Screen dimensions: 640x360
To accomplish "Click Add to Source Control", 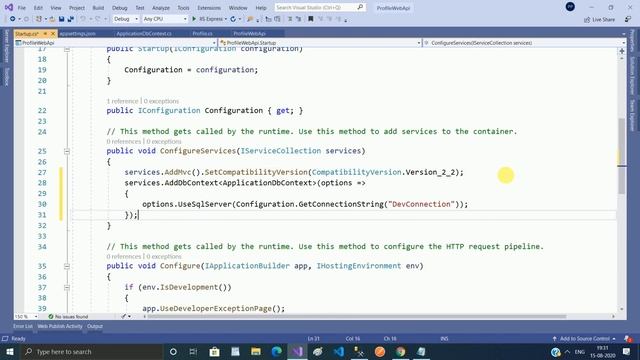I will [584, 339].
